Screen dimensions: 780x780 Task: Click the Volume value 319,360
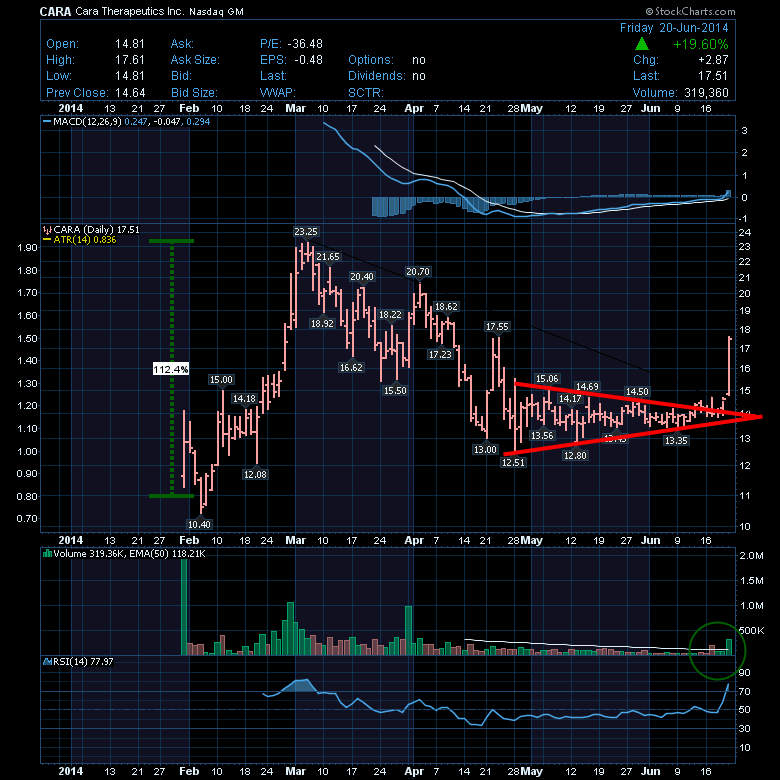click(706, 93)
